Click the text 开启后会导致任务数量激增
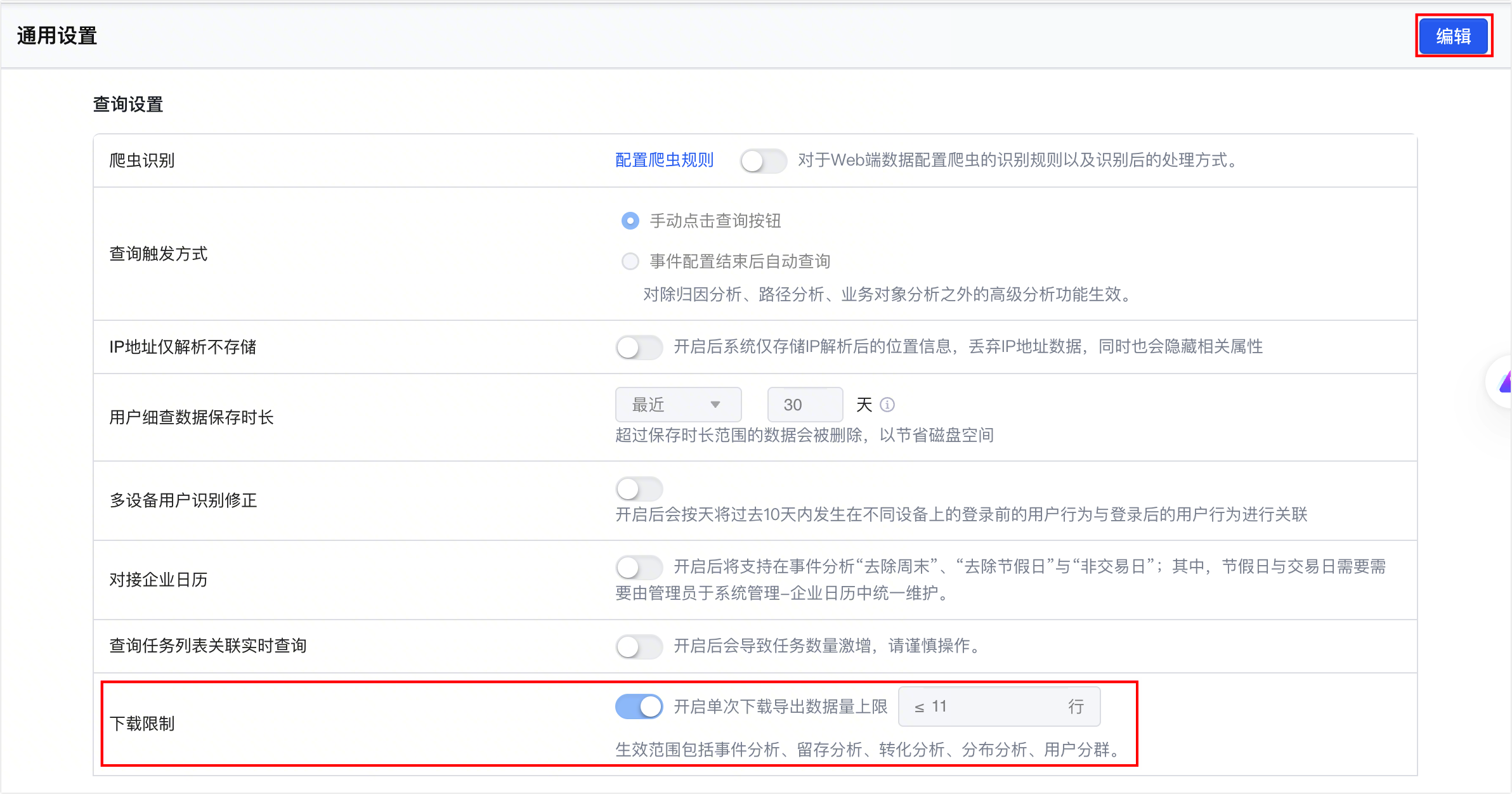This screenshot has height=794, width=1512. coord(772,646)
